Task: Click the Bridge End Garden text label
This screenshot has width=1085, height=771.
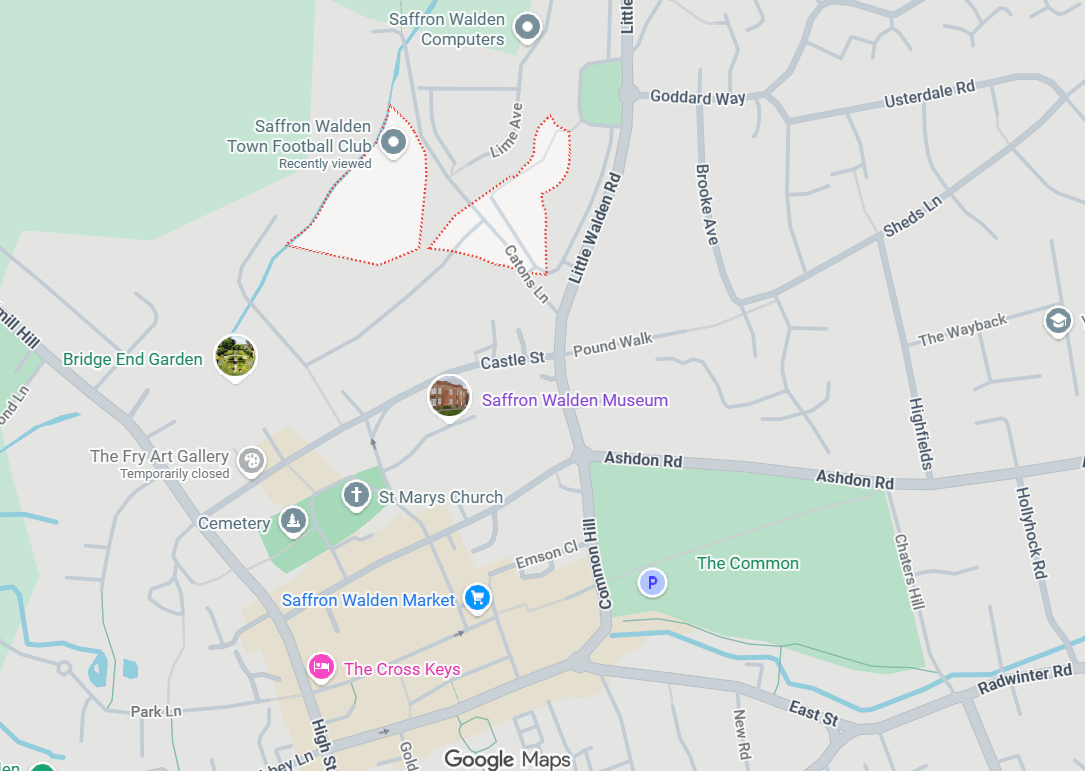Action: [x=133, y=359]
